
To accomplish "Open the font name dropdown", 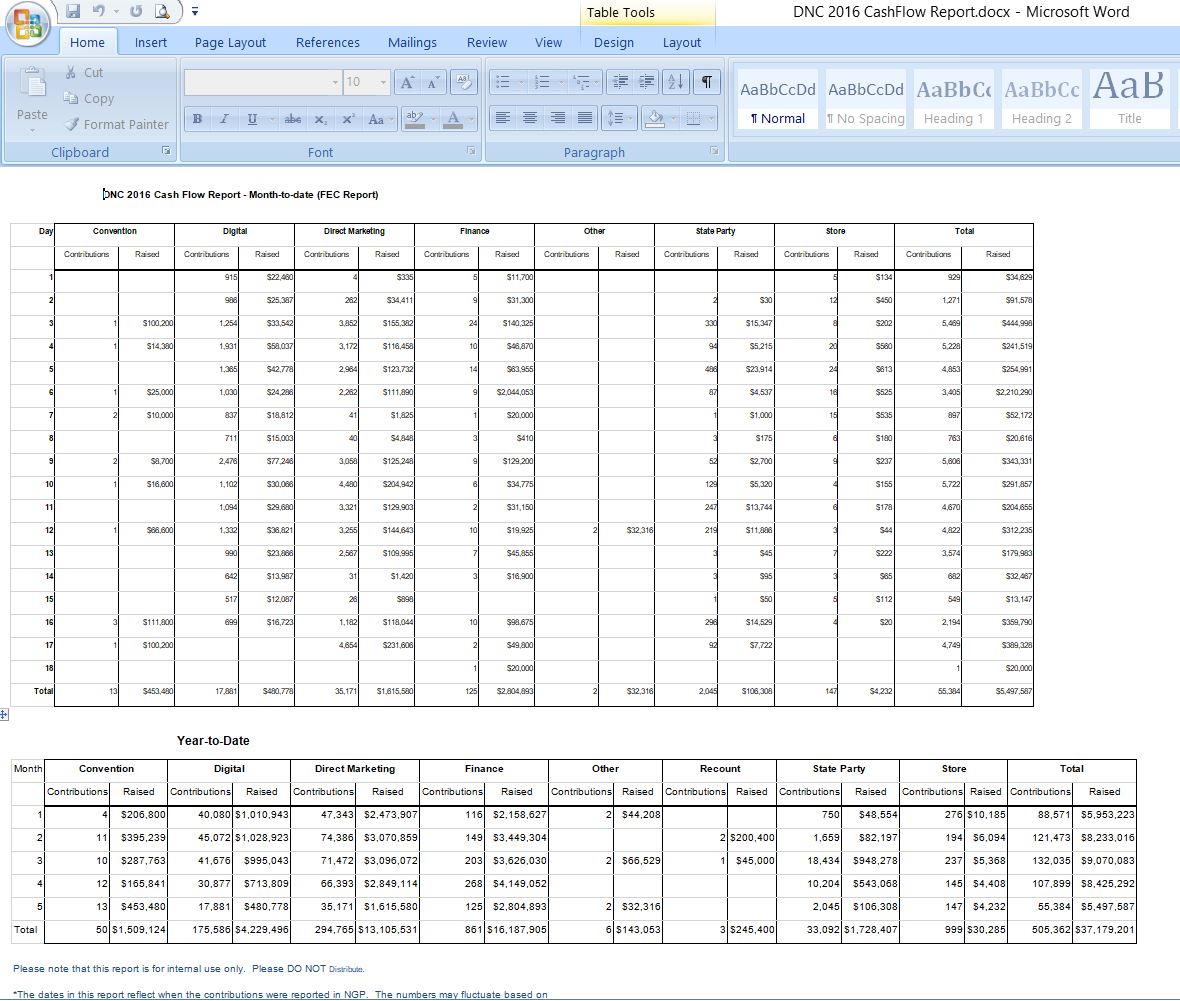I will coord(335,82).
